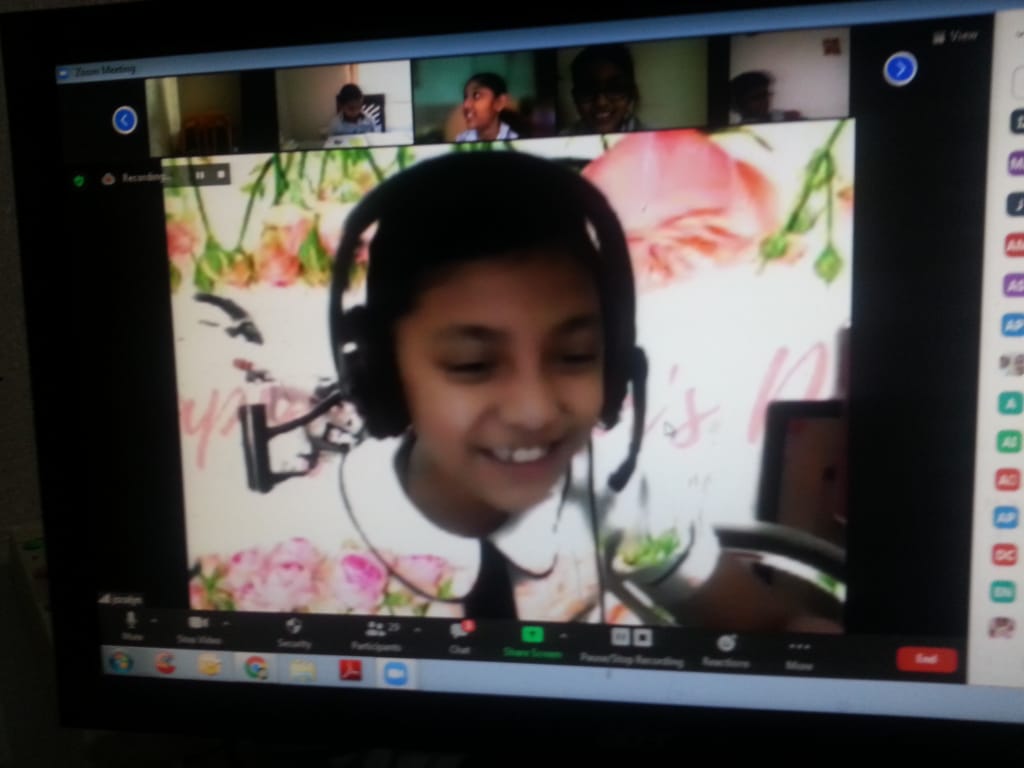Open the Security shield menu

click(293, 633)
